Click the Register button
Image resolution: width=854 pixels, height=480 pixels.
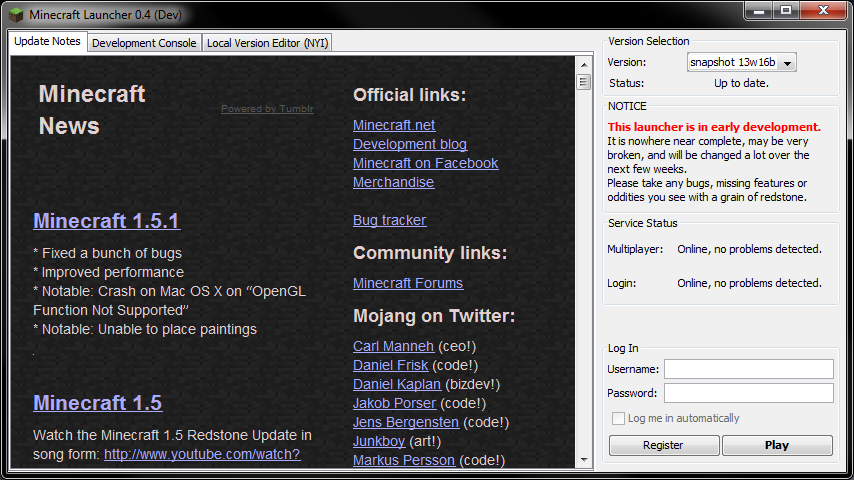coord(664,445)
